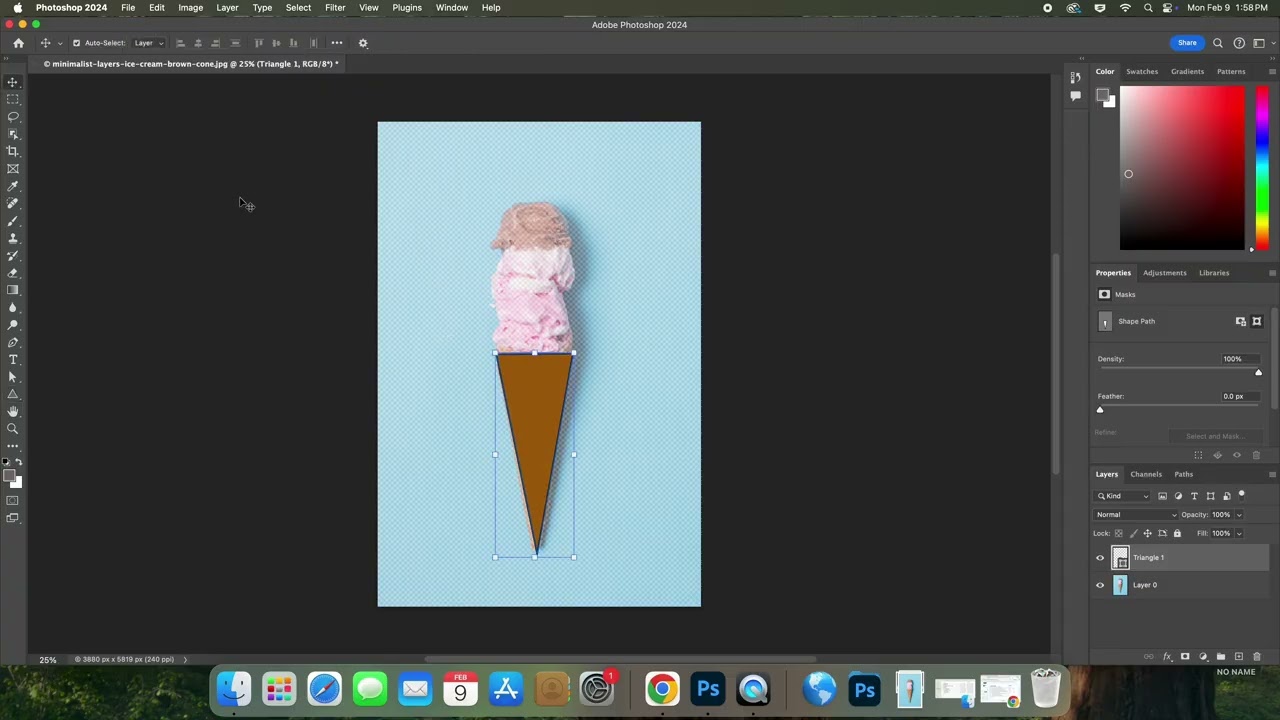This screenshot has width=1280, height=720.
Task: Toggle the layer filter on/off switch
Action: (1242, 495)
